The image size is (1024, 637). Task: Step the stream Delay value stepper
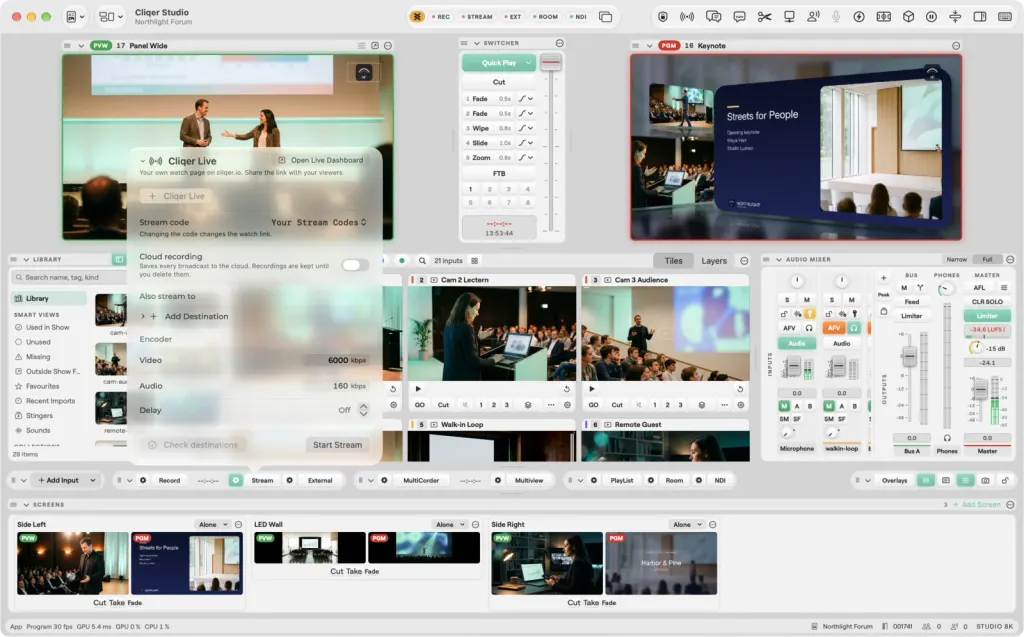click(364, 410)
